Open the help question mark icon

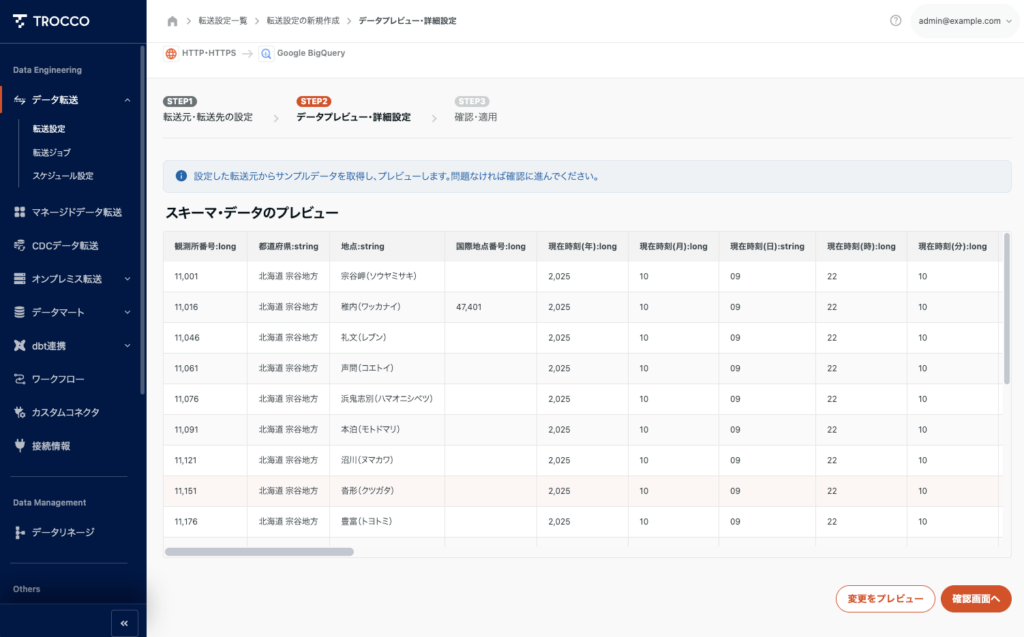(x=895, y=21)
